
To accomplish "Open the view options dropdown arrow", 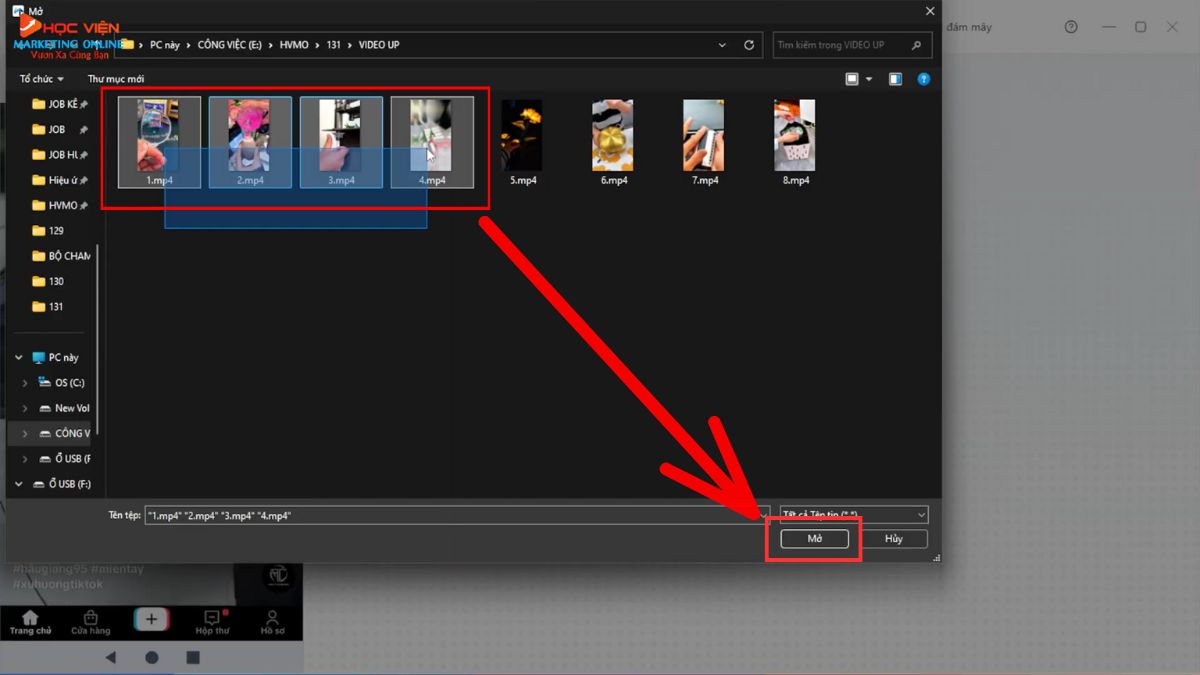I will point(869,79).
